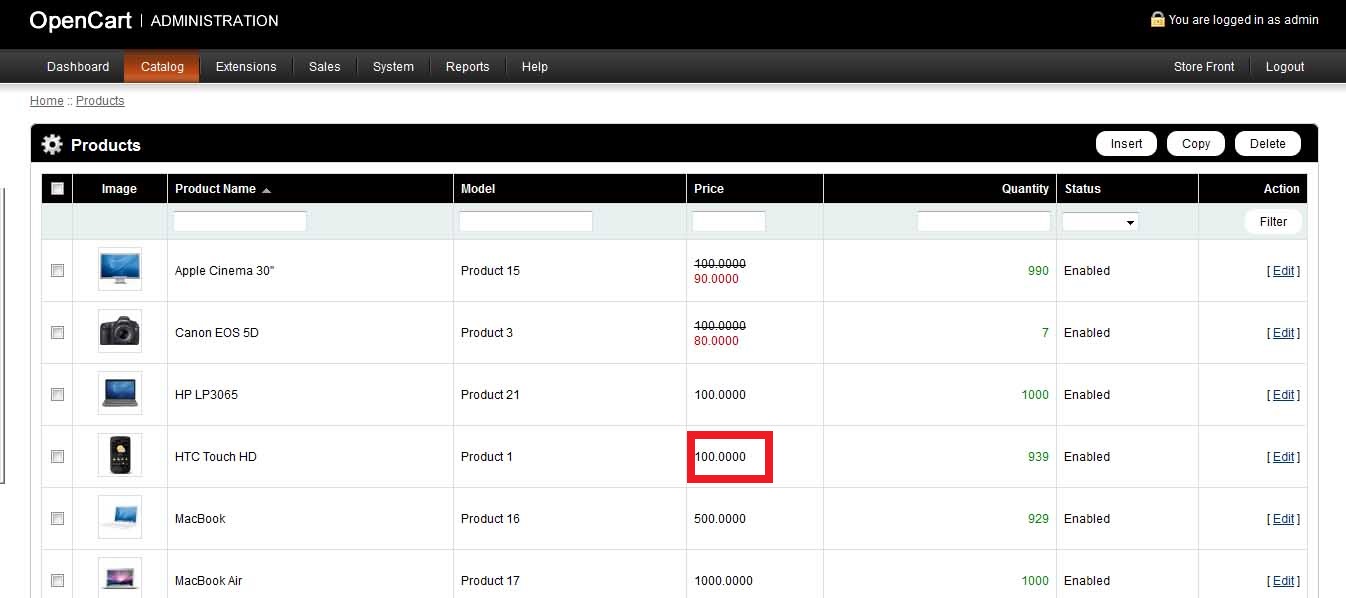Click the quantity value "990"
The width and height of the screenshot is (1346, 598).
click(x=1038, y=271)
